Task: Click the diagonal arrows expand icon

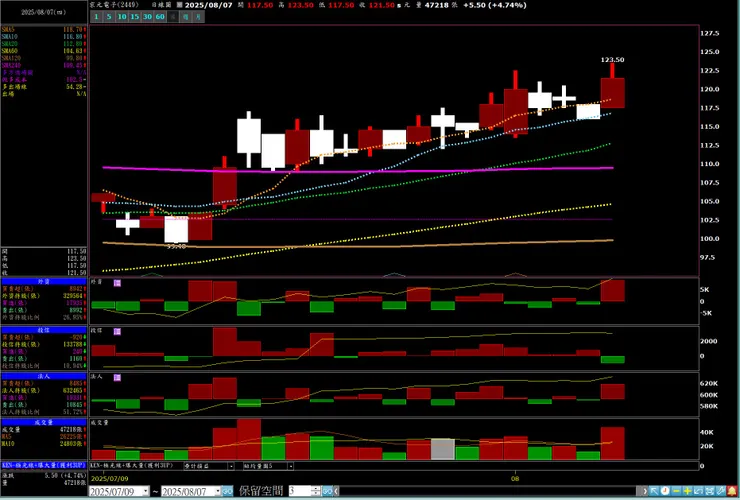Action: pos(698,491)
